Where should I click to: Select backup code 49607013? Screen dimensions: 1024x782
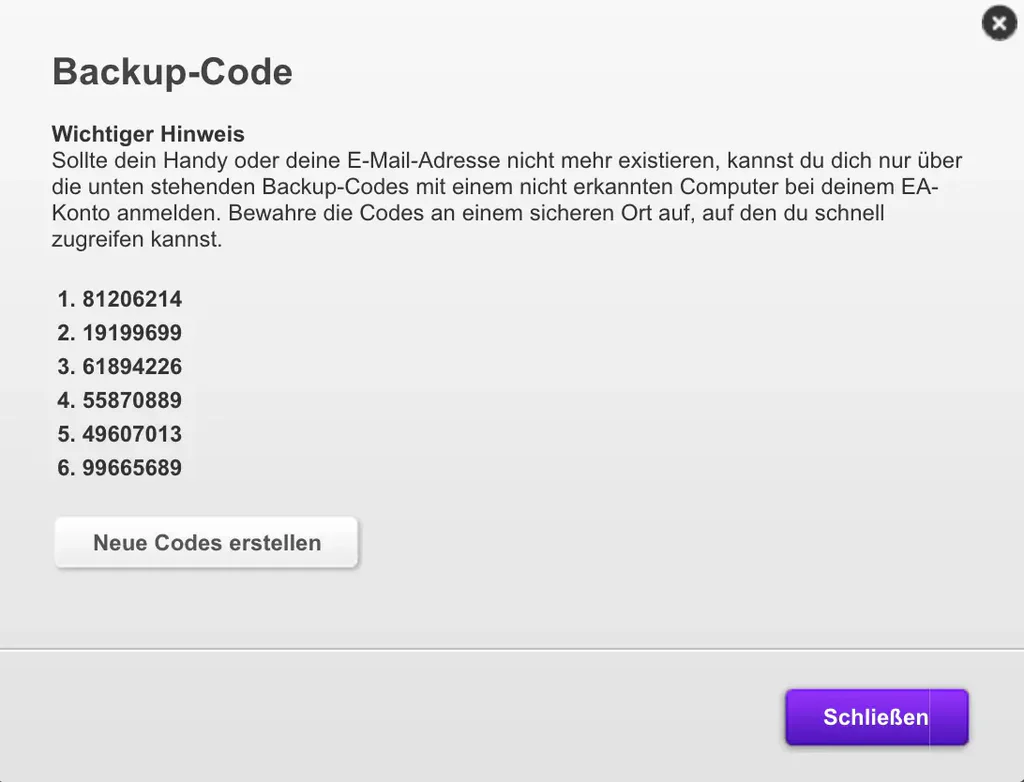click(x=132, y=435)
